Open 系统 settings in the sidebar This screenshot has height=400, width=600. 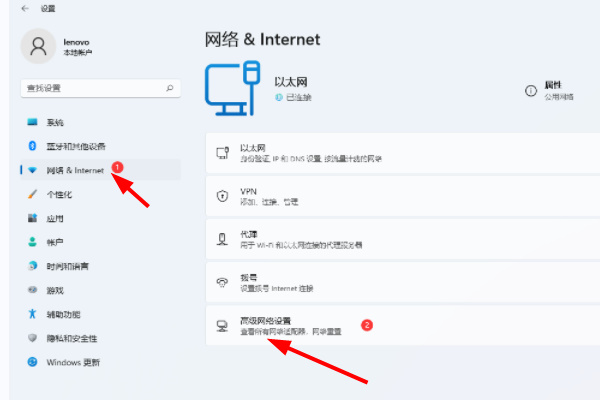click(x=55, y=122)
